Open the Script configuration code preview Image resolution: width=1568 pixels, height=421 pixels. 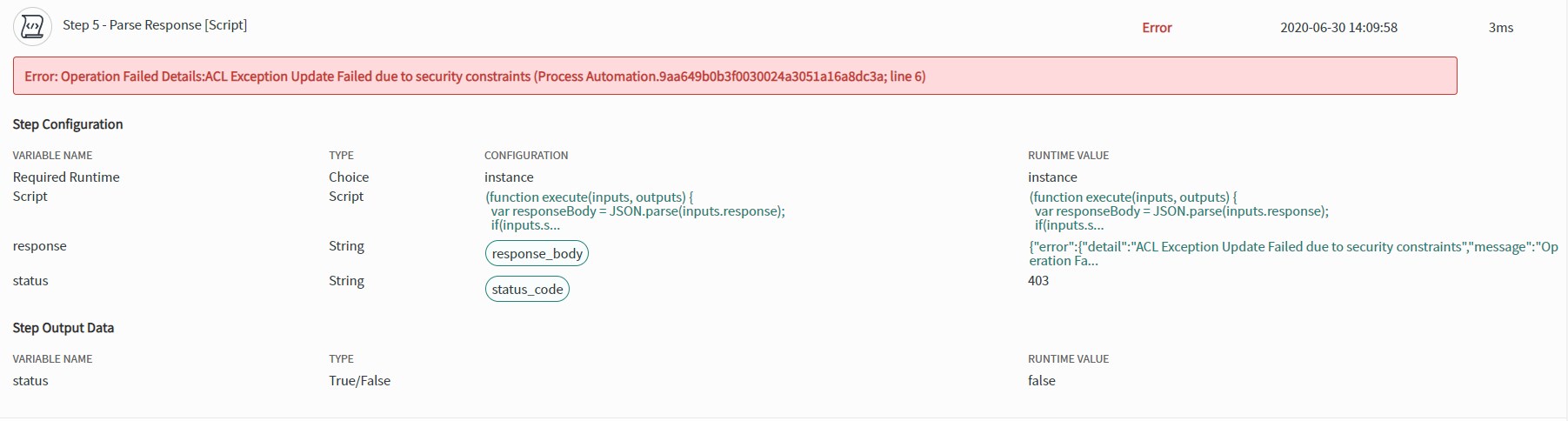click(x=635, y=211)
